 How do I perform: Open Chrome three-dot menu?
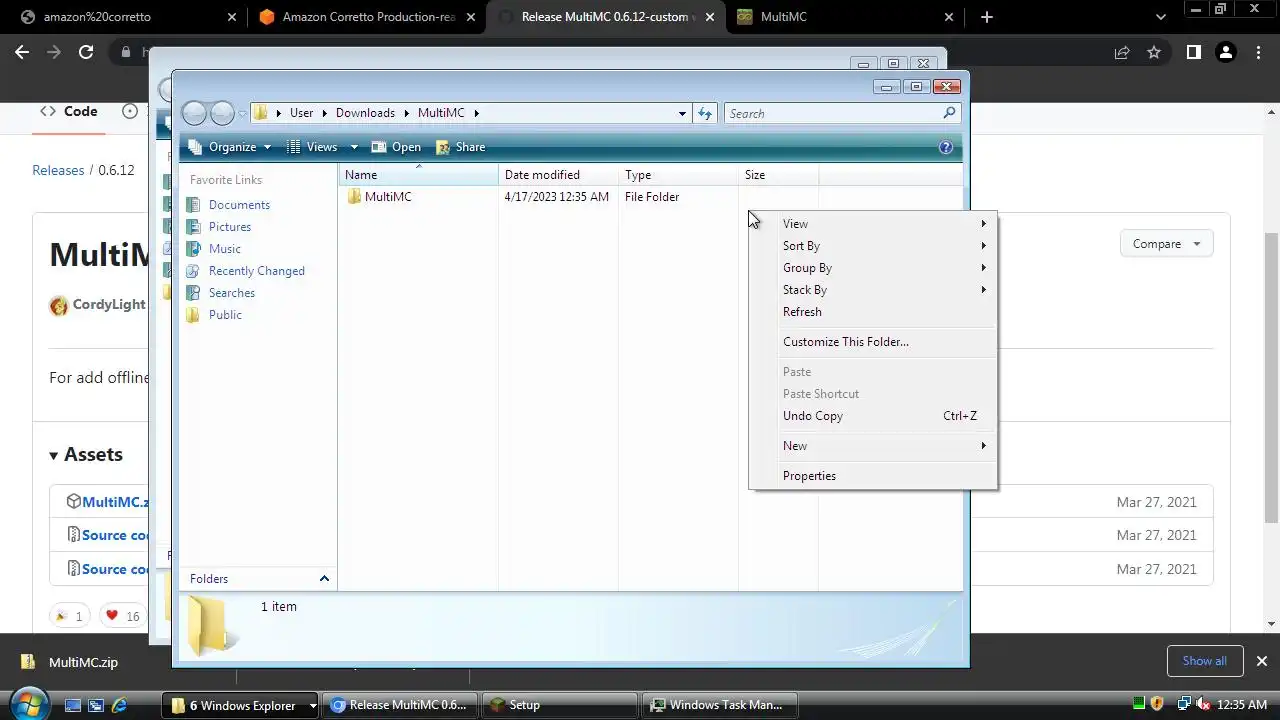pos(1257,52)
